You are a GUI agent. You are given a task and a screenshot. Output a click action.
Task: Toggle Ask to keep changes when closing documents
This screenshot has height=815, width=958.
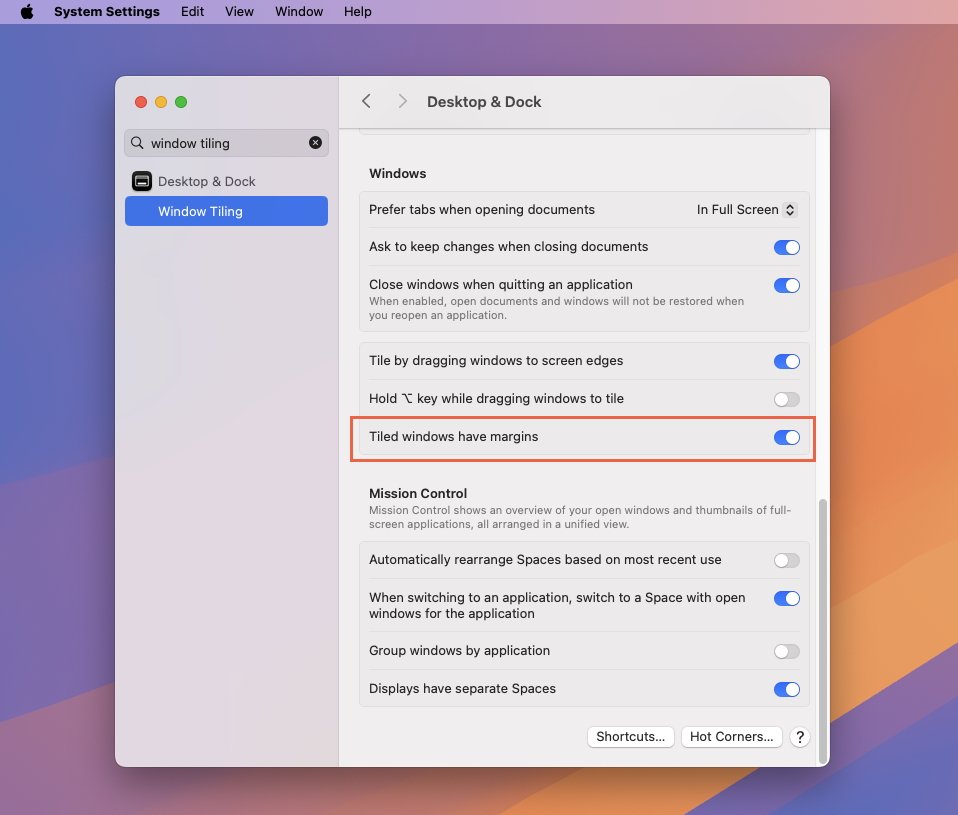tap(786, 247)
